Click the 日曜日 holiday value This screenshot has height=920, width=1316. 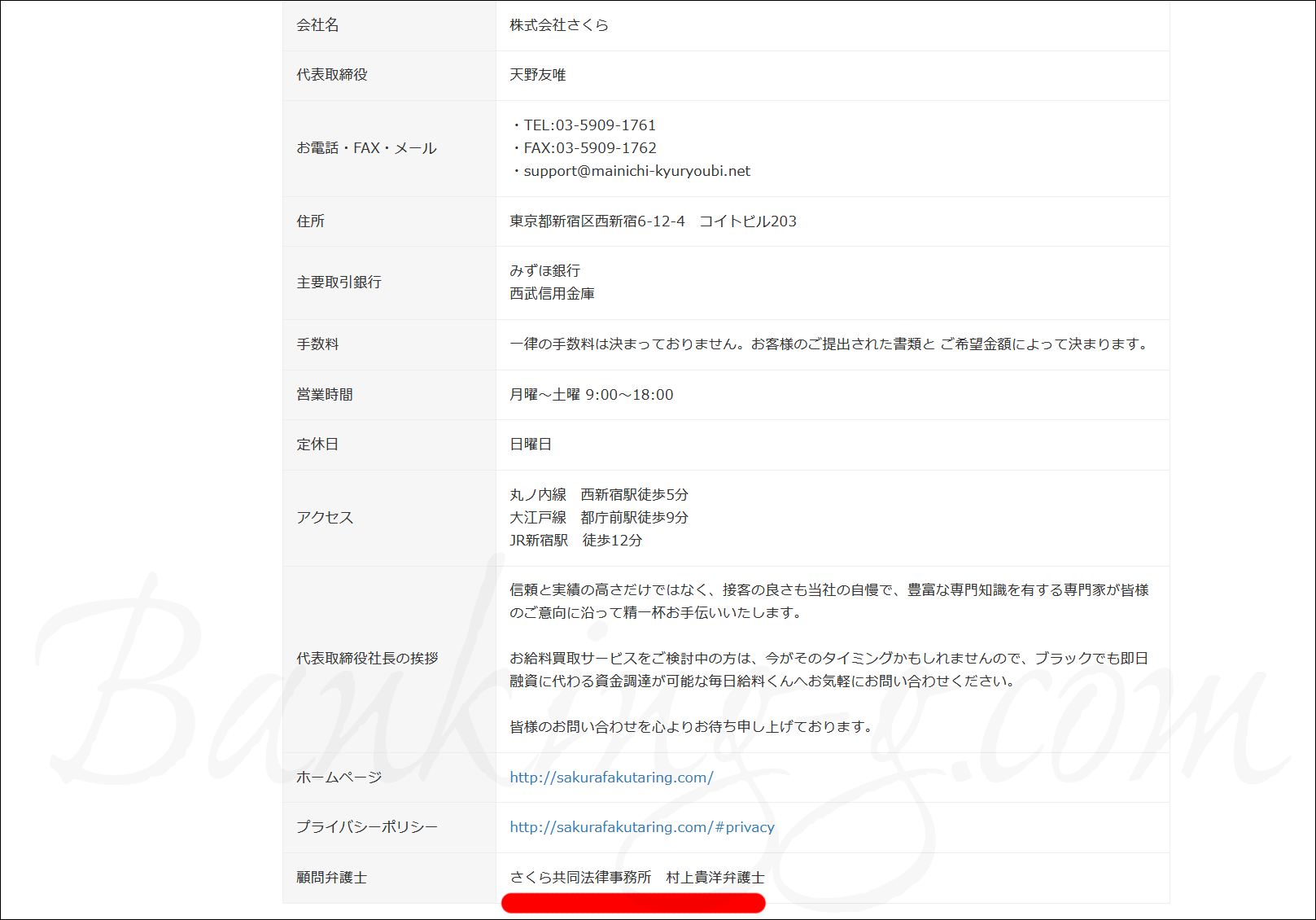tap(531, 445)
